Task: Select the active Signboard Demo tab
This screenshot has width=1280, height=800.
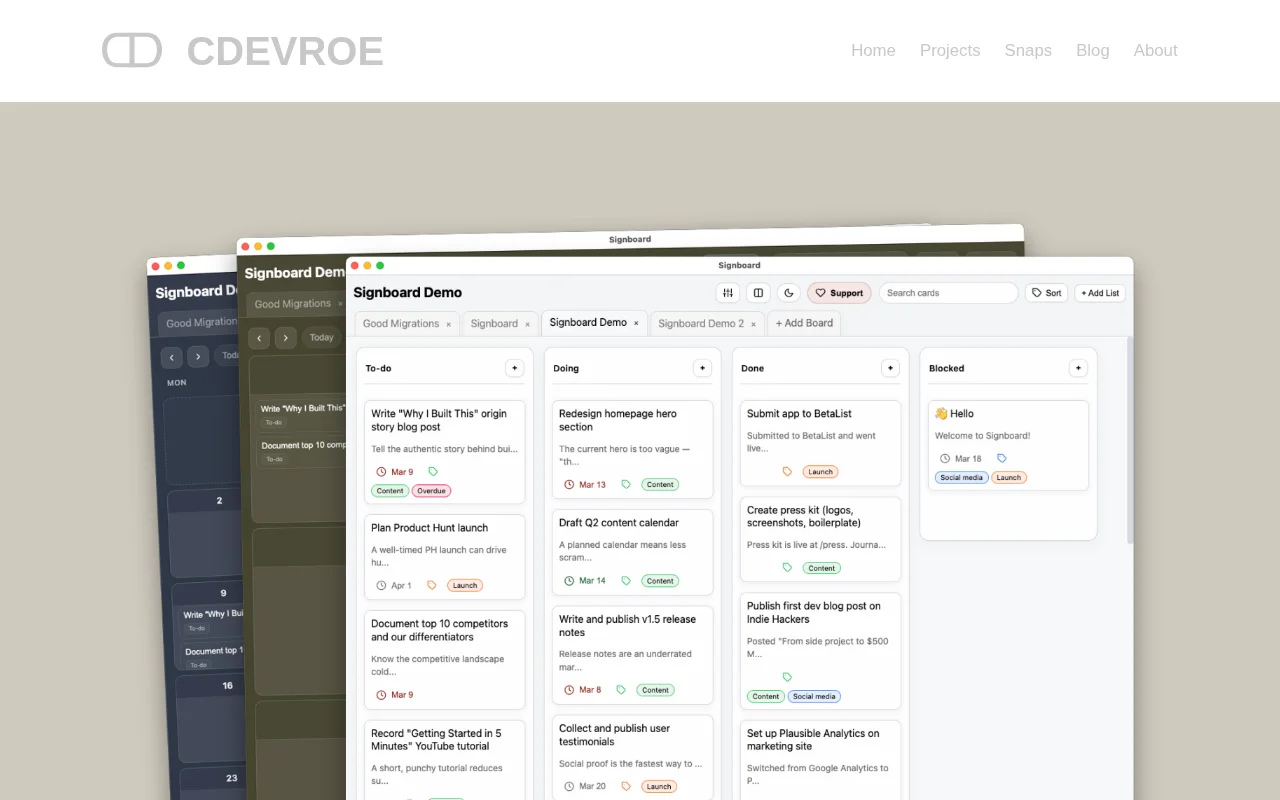Action: (x=588, y=323)
